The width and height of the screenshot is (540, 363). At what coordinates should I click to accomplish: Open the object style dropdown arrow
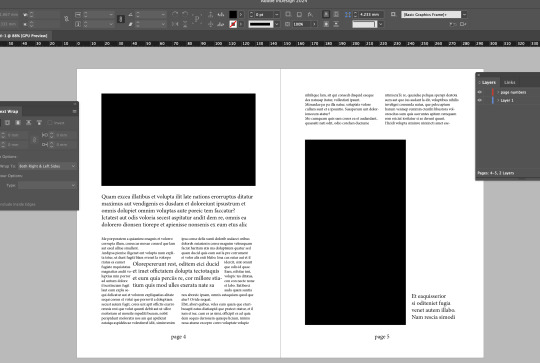pos(465,14)
